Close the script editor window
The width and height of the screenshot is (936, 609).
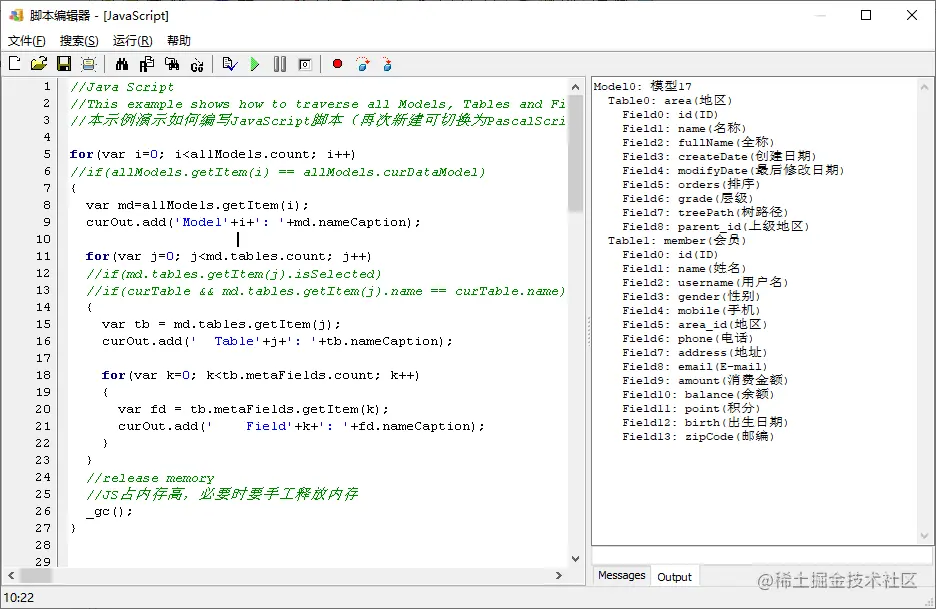click(x=912, y=15)
